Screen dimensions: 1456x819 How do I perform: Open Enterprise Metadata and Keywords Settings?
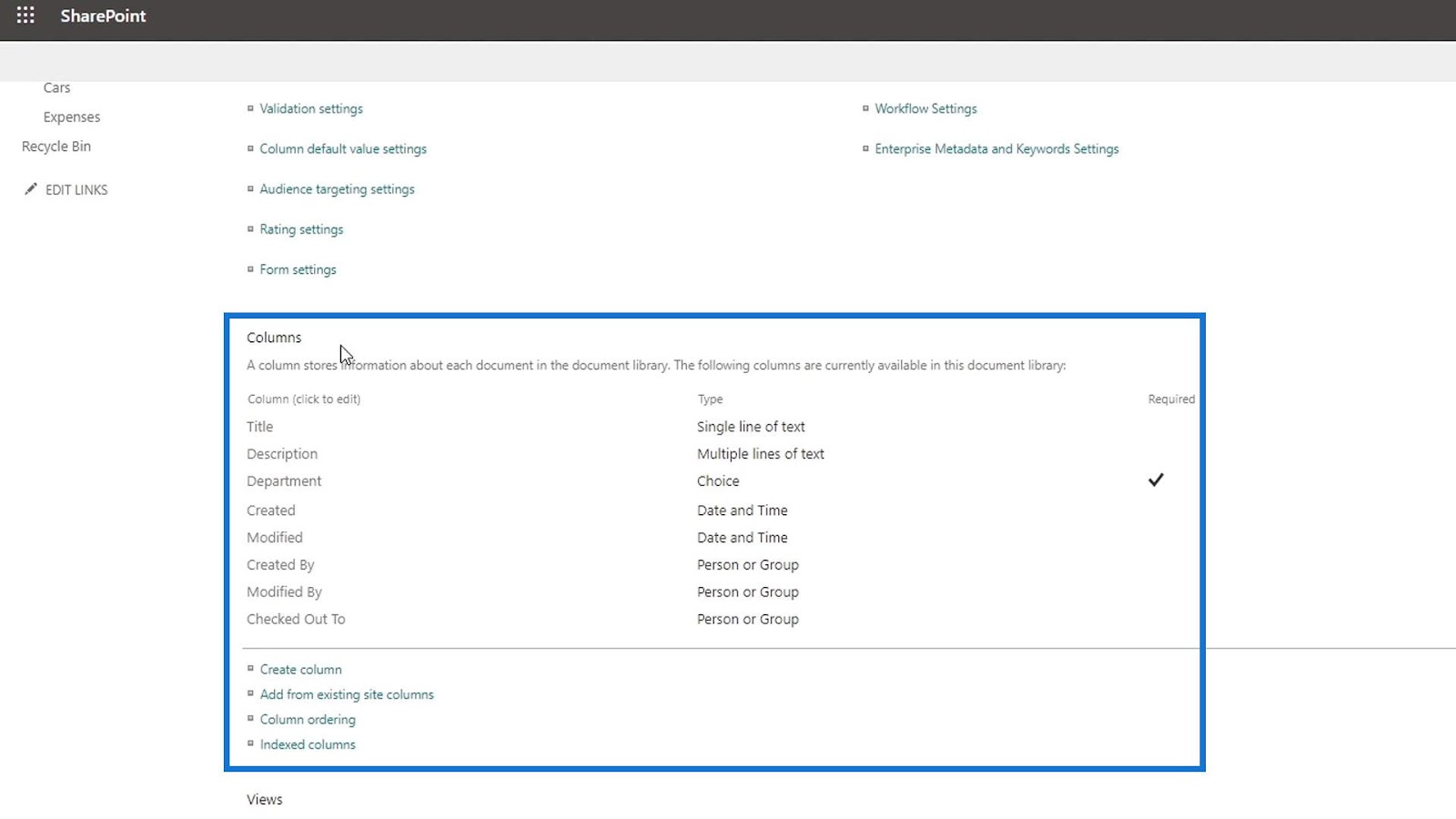pos(996,148)
